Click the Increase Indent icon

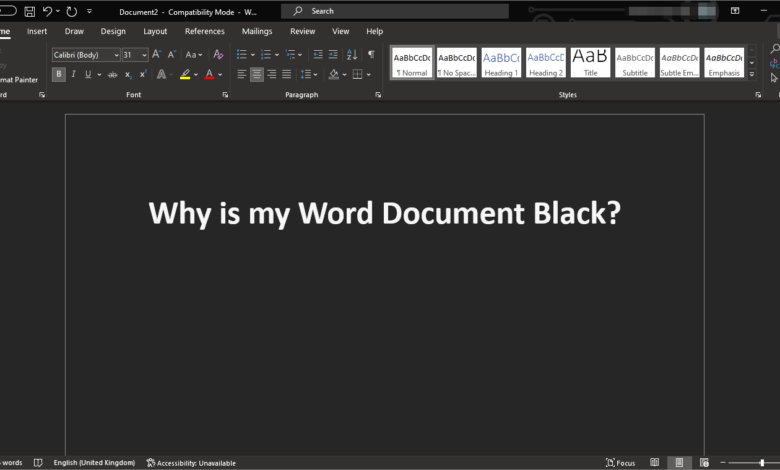click(x=333, y=55)
